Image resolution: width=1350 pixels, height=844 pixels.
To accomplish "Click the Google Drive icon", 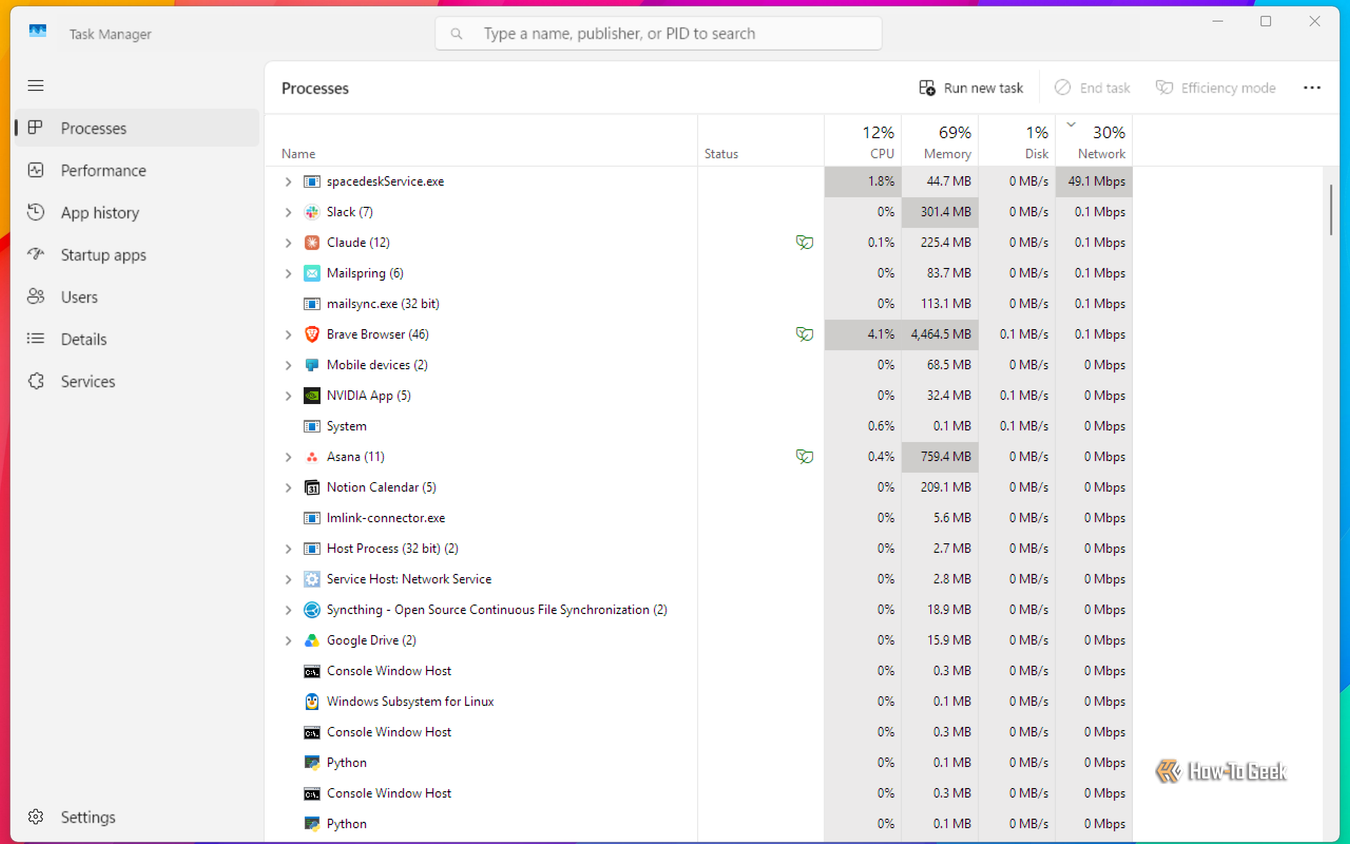I will [312, 640].
